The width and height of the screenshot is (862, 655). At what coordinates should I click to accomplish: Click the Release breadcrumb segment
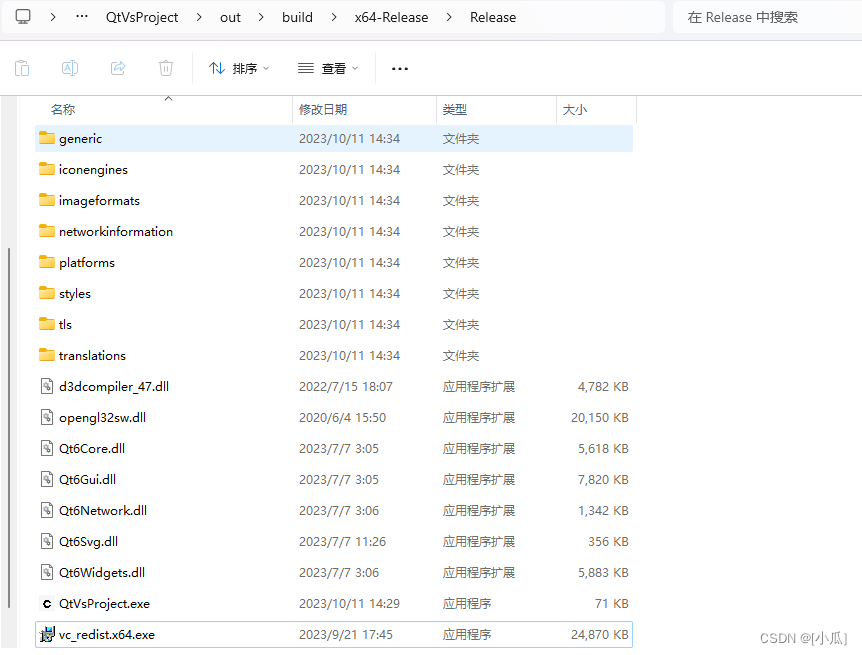click(x=493, y=18)
